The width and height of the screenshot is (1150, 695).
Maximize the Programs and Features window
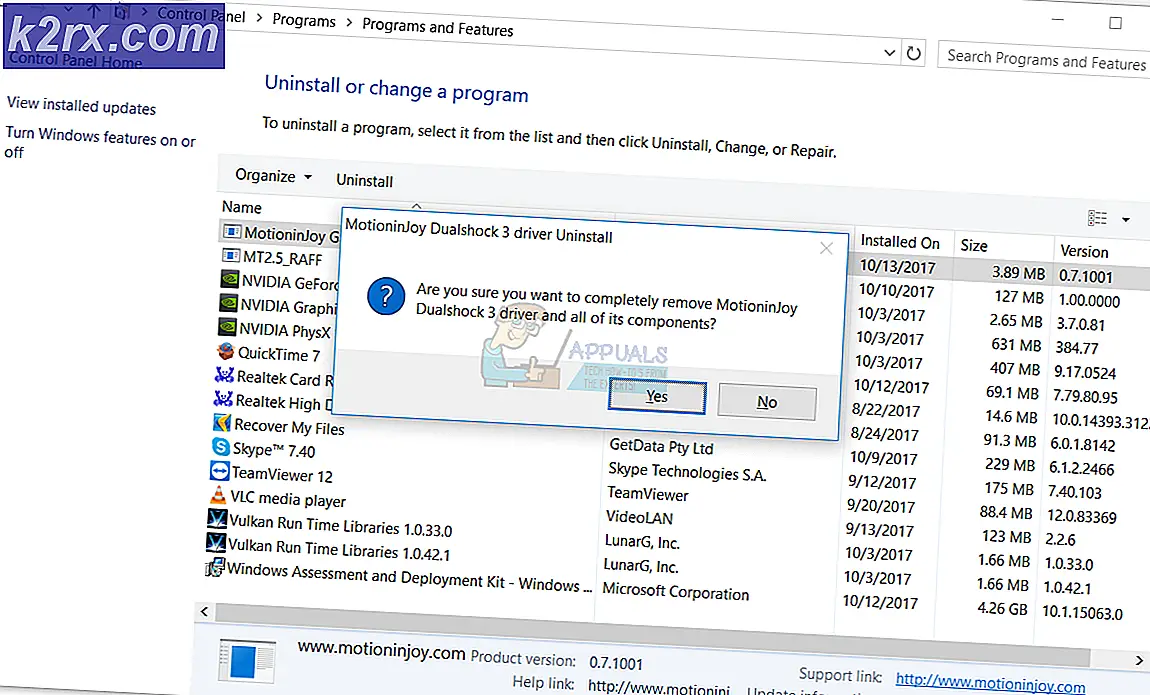pyautogui.click(x=1116, y=23)
